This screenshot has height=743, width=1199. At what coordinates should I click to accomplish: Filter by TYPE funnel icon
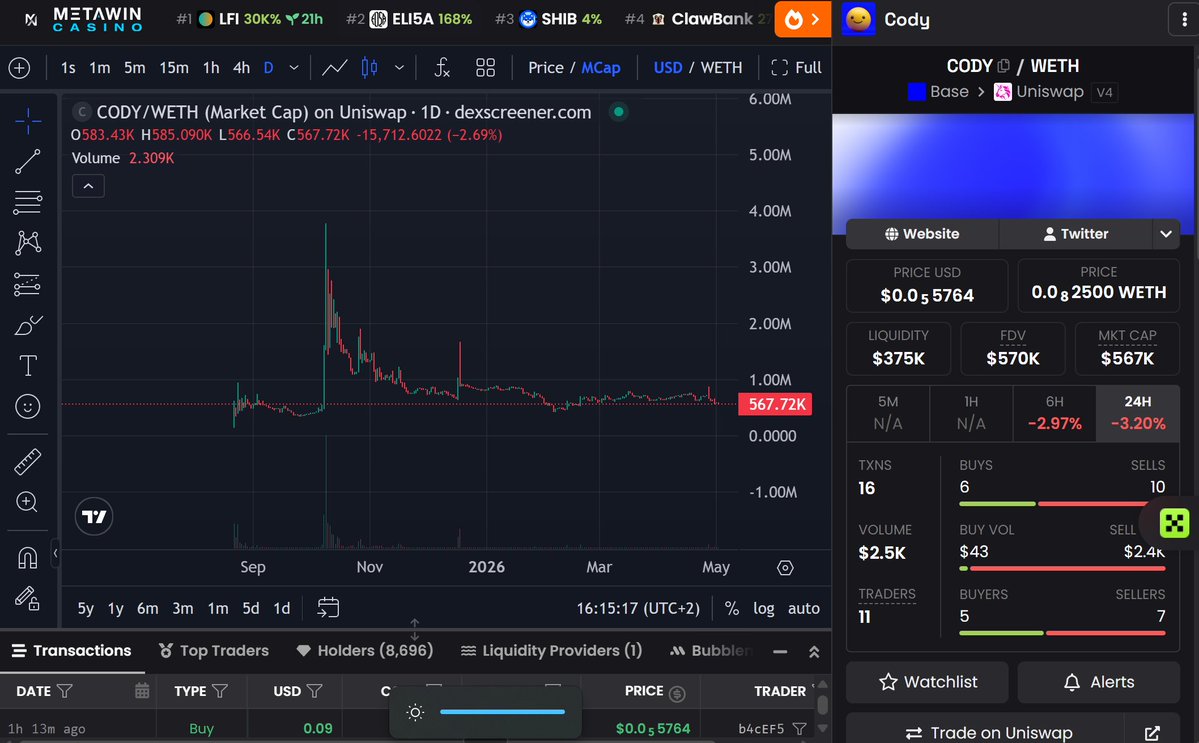[220, 691]
